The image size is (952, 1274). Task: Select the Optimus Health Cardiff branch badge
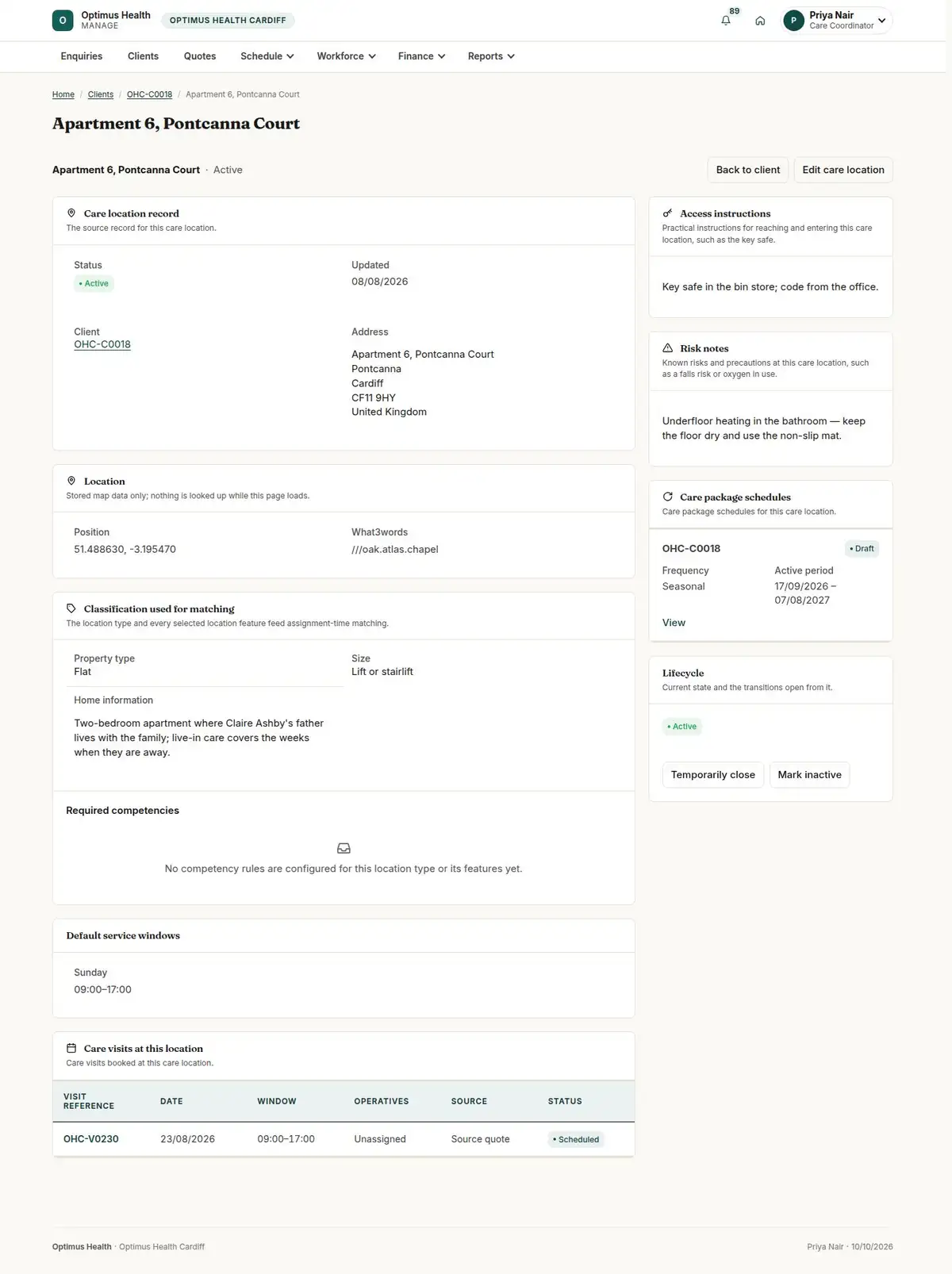coord(228,21)
